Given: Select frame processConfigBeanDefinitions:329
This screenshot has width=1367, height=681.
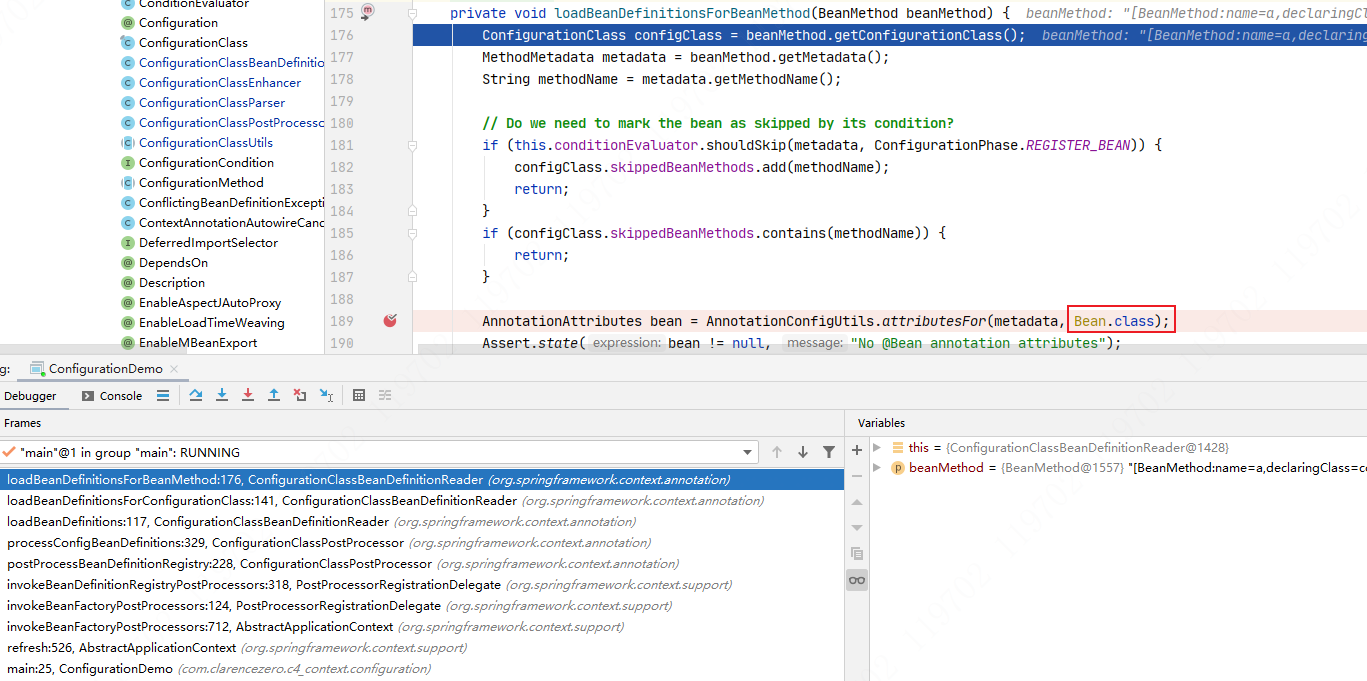Looking at the screenshot, I should click(422, 543).
